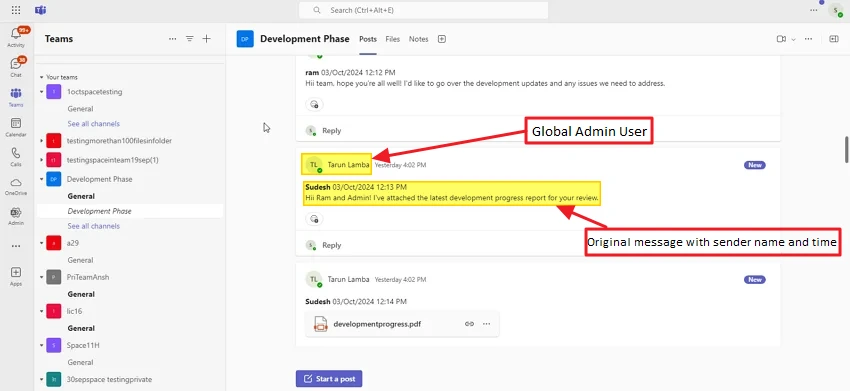Click the Development Phase channel avatar
This screenshot has height=391, width=850.
coord(245,39)
